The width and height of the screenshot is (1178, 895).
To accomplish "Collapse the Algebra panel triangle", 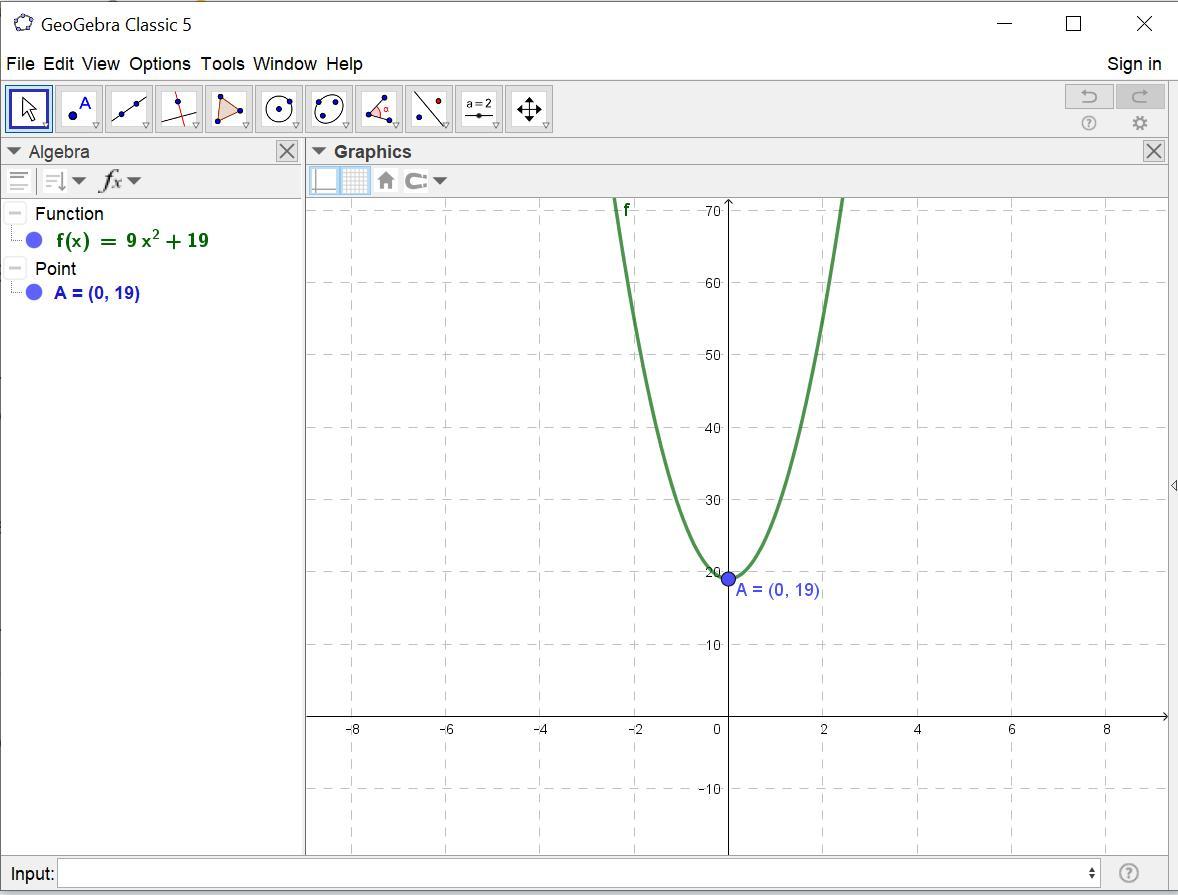I will coord(14,152).
